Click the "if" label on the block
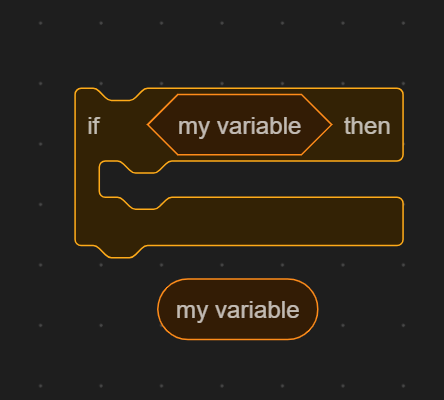 coord(93,126)
